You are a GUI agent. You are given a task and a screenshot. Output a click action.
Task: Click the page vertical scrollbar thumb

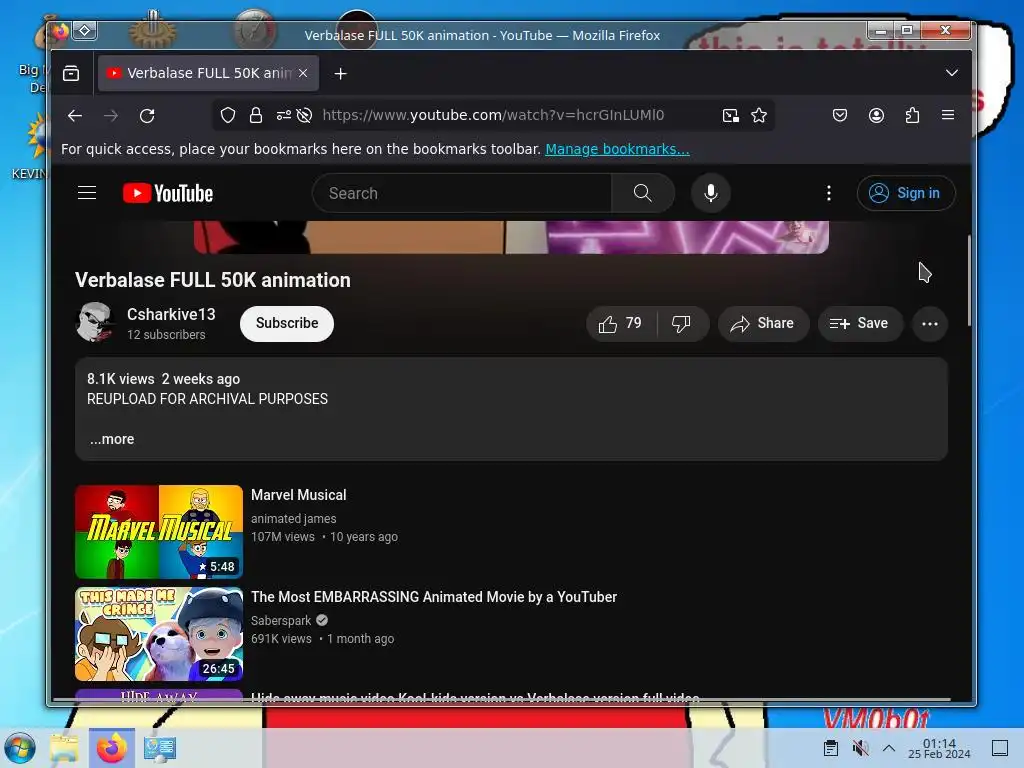click(969, 281)
